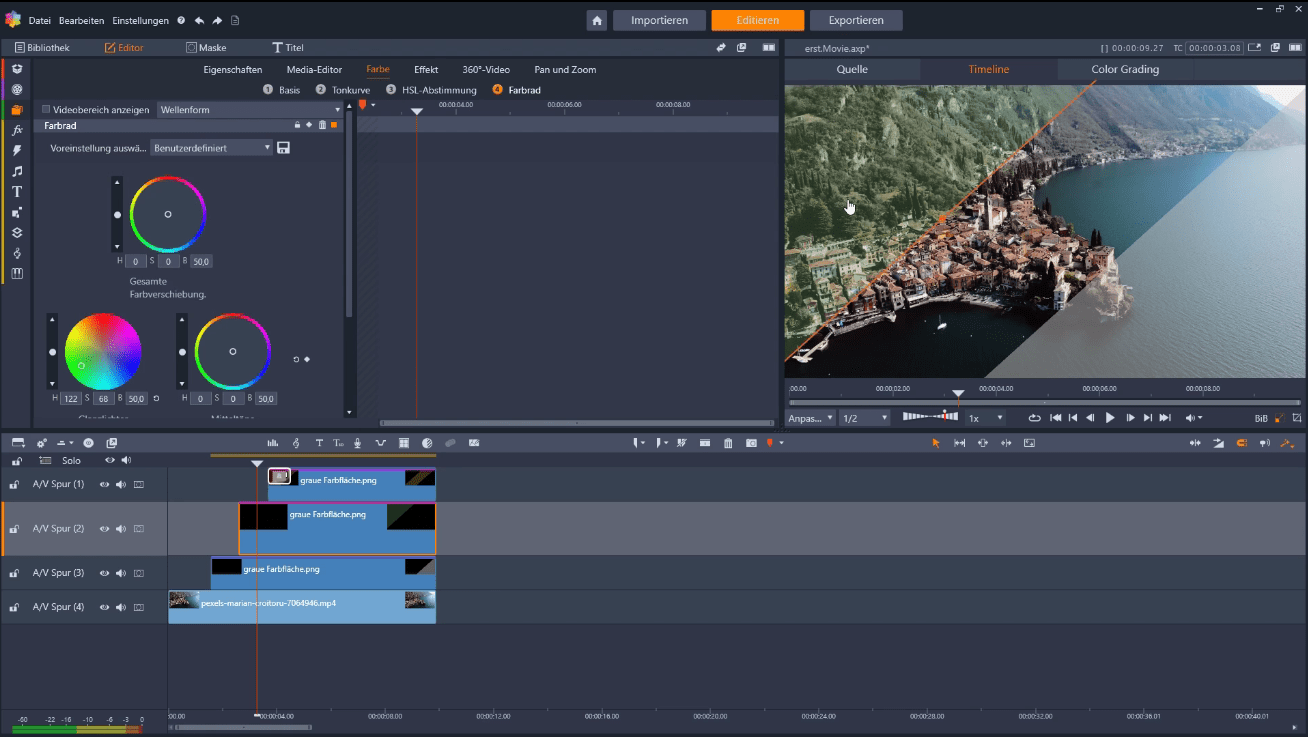Click the Gesamte Farbverschiebung color wheel

point(168,214)
